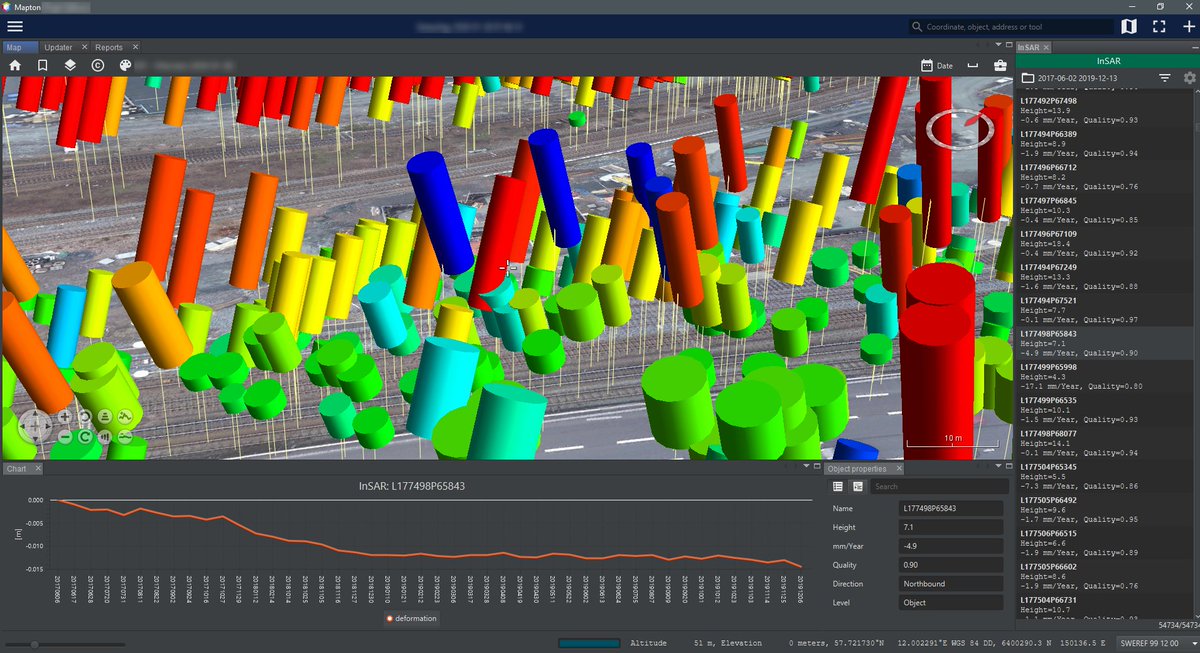Open the map panel dropdown arrow
Image resolution: width=1200 pixels, height=653 pixels.
click(x=999, y=44)
